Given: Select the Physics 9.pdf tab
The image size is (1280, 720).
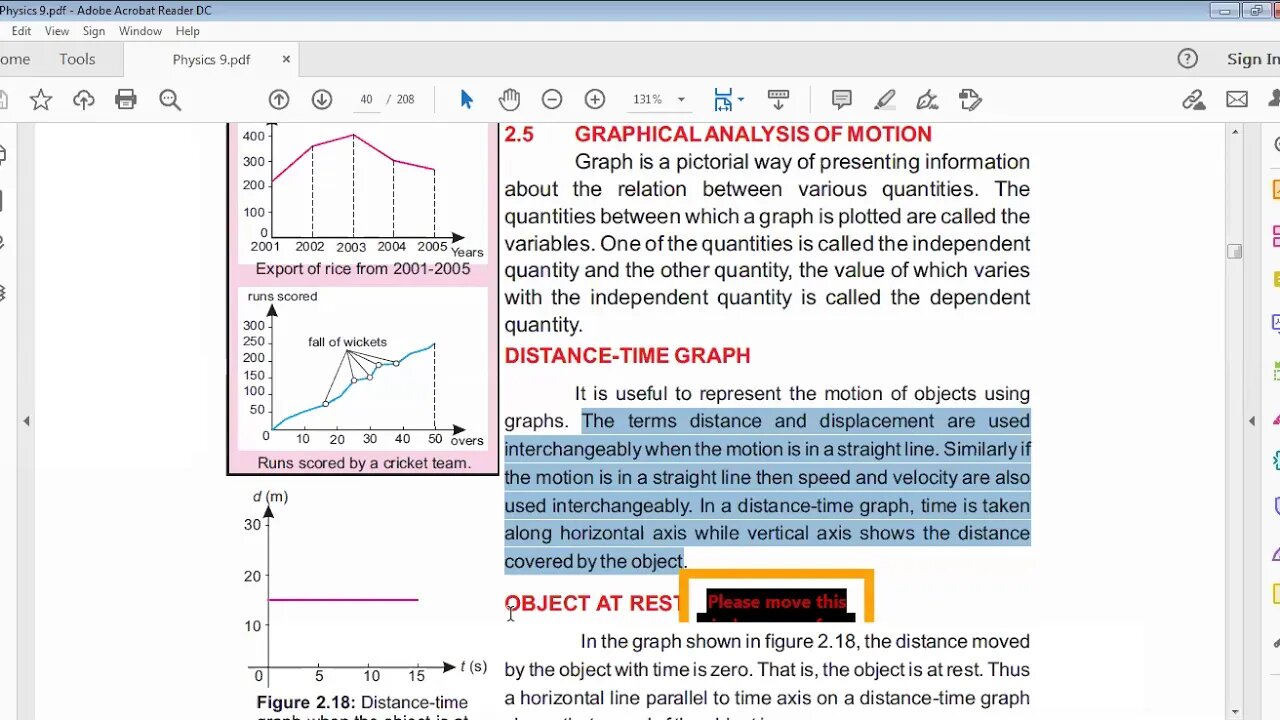Looking at the screenshot, I should coord(211,59).
